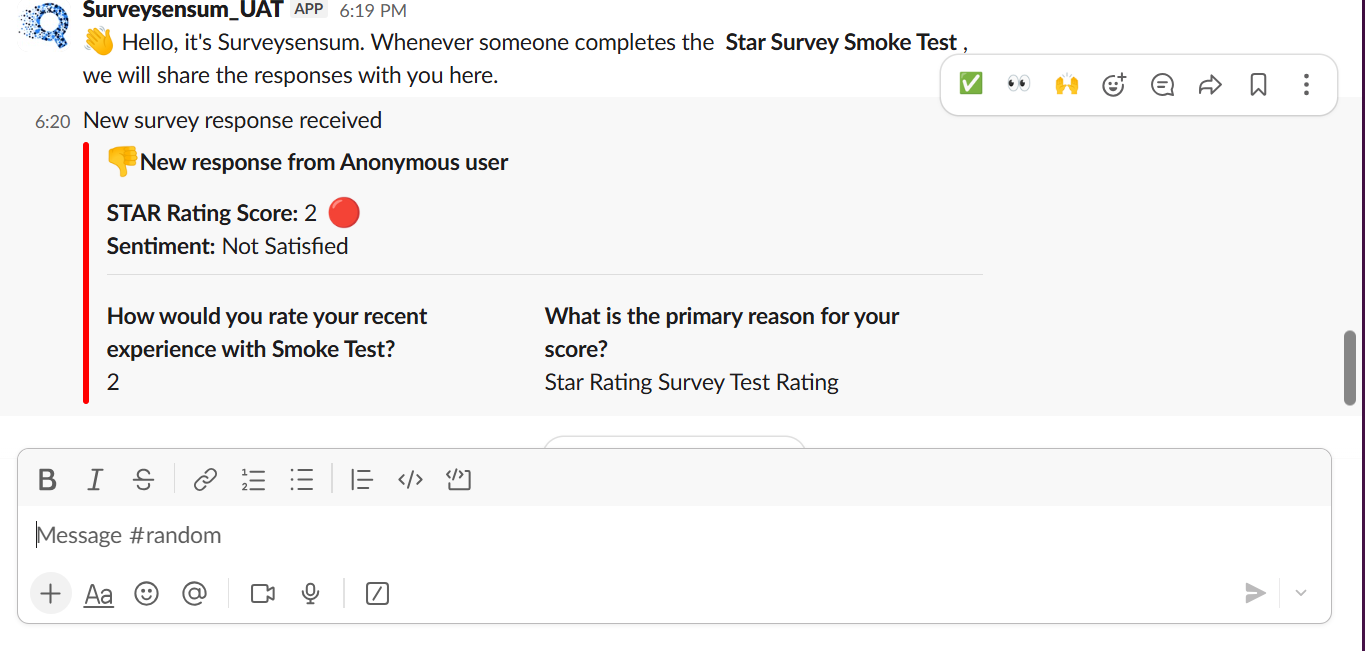Hide formatting toolbar with Aa button
This screenshot has width=1365, height=651.
98,595
